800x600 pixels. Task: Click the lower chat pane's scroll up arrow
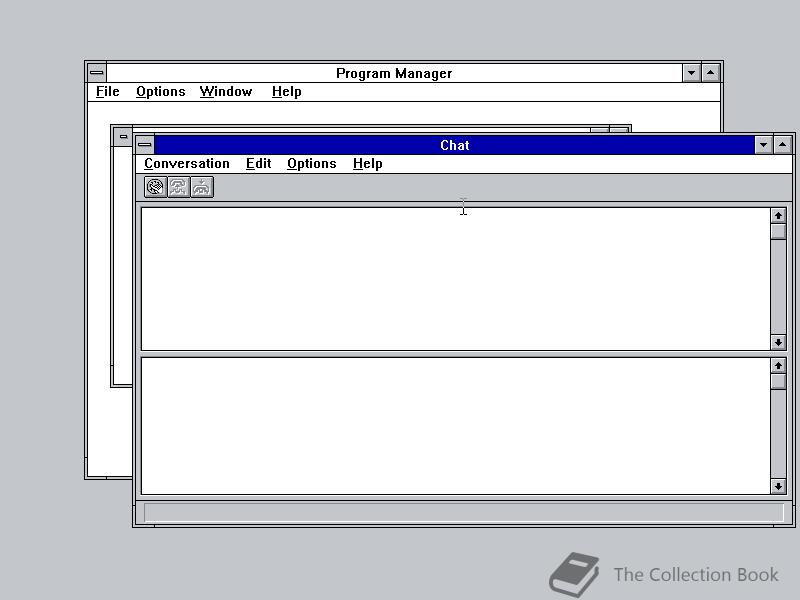[x=778, y=366]
